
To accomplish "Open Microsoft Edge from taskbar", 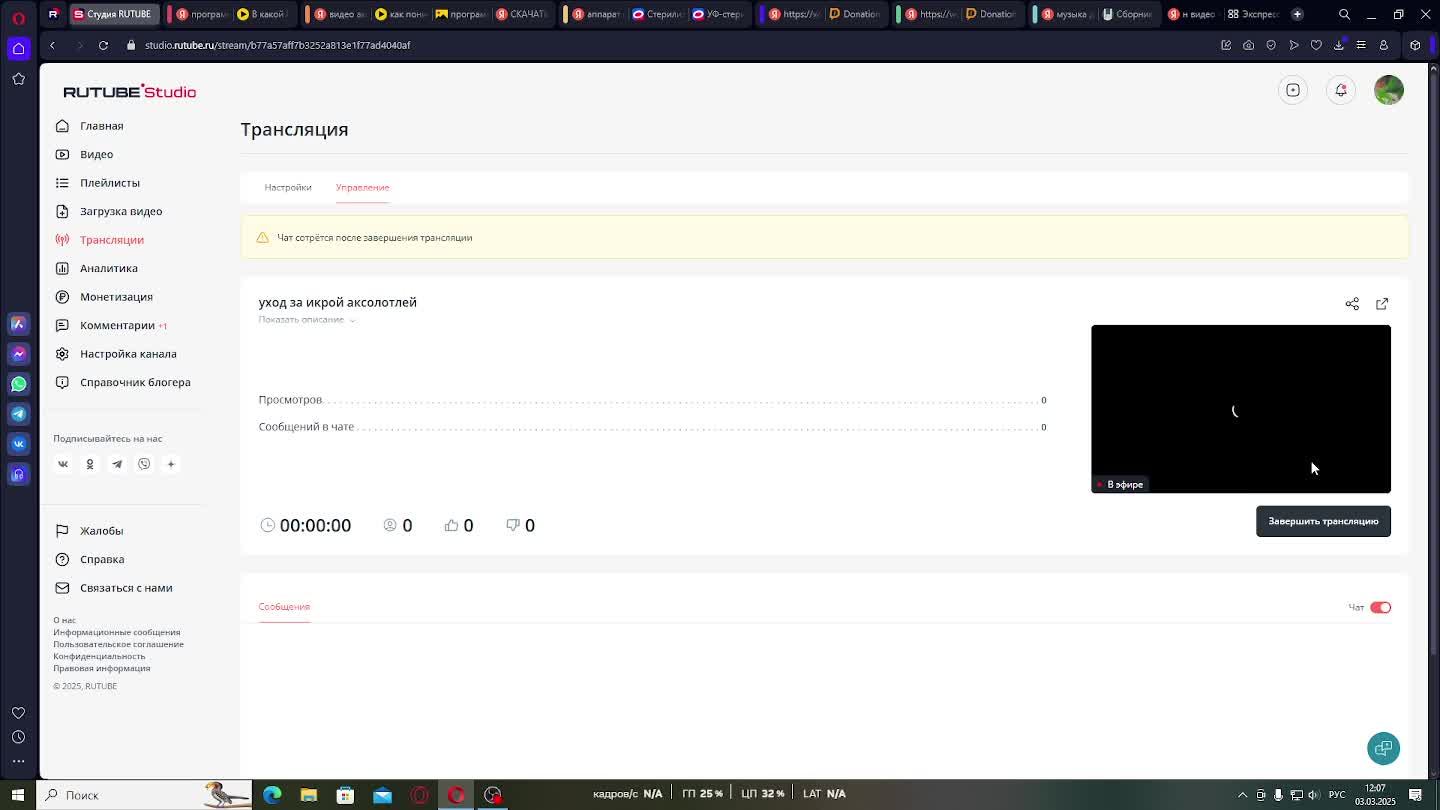I will (x=272, y=795).
